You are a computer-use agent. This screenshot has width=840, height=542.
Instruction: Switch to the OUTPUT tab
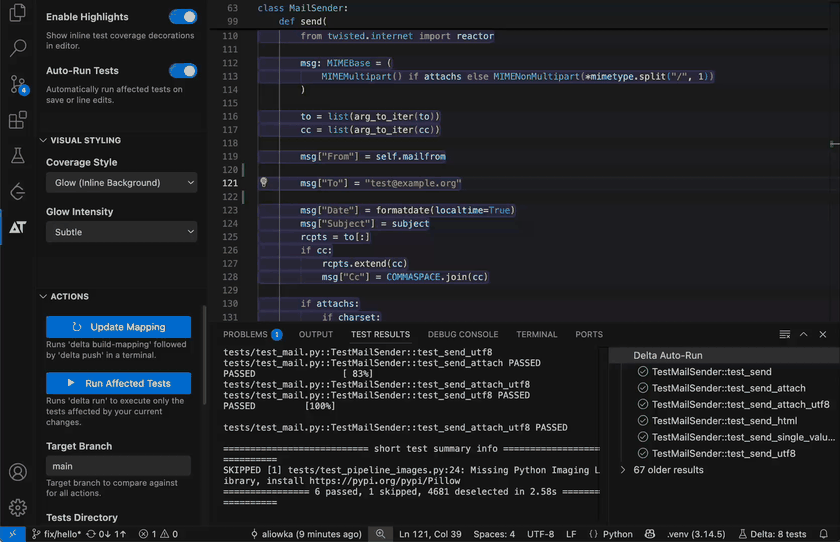pyautogui.click(x=316, y=334)
